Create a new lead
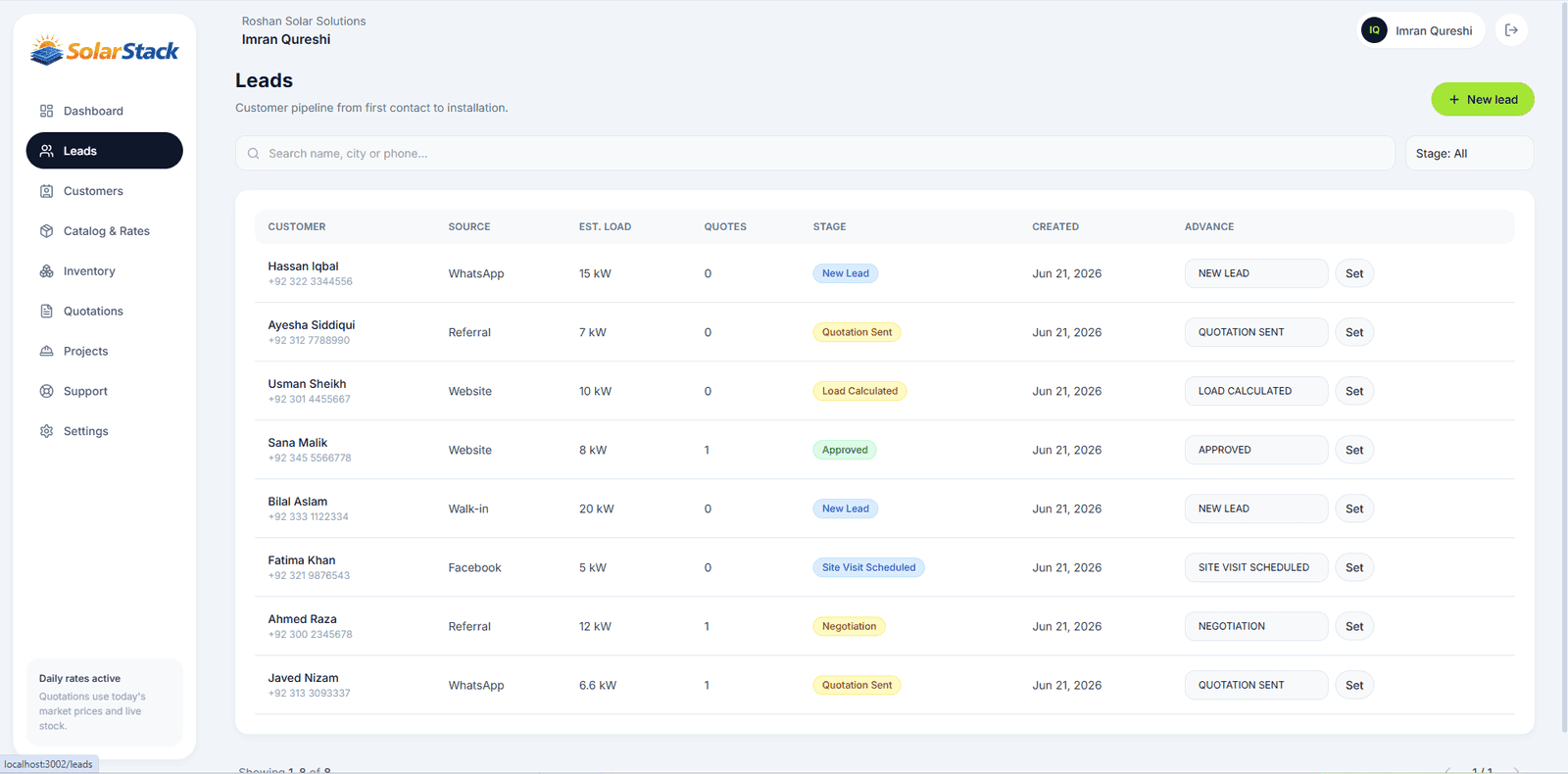 click(1483, 99)
